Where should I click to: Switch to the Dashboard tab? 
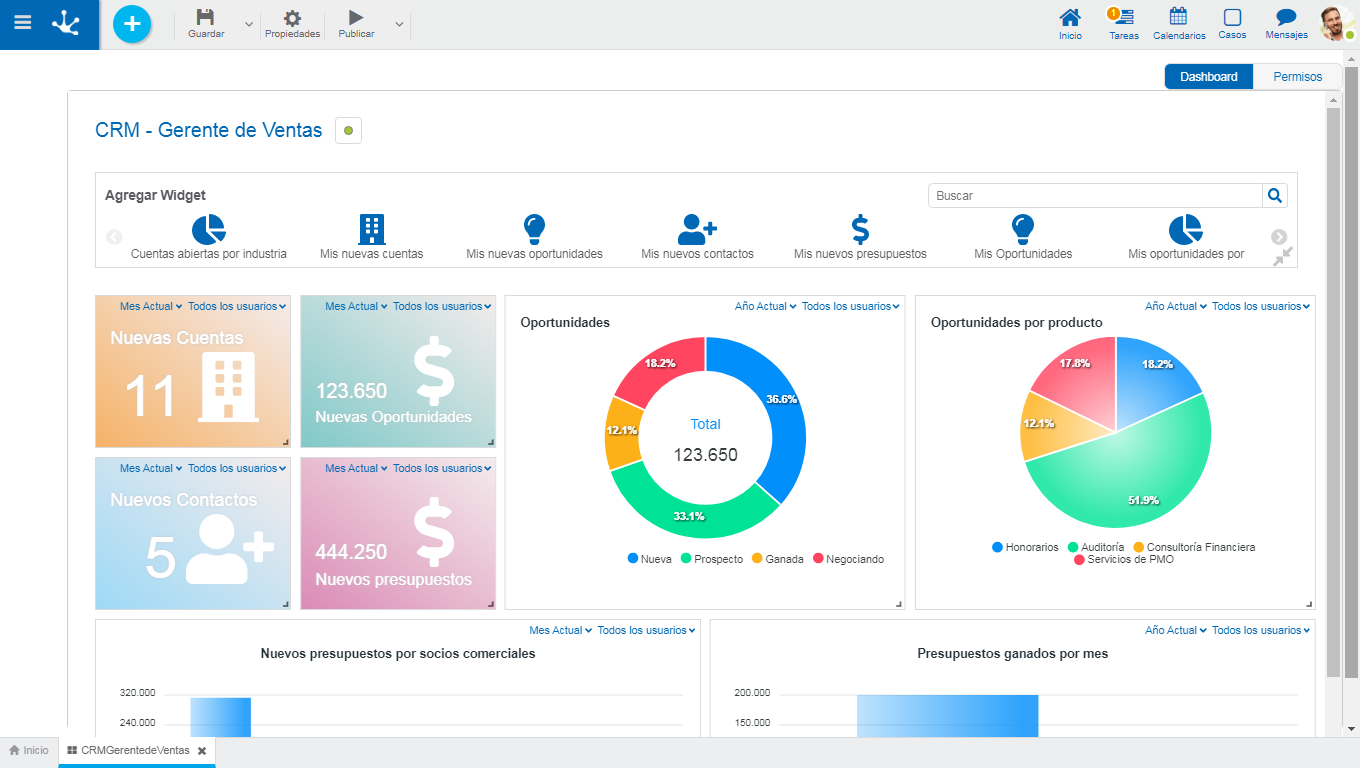point(1209,77)
